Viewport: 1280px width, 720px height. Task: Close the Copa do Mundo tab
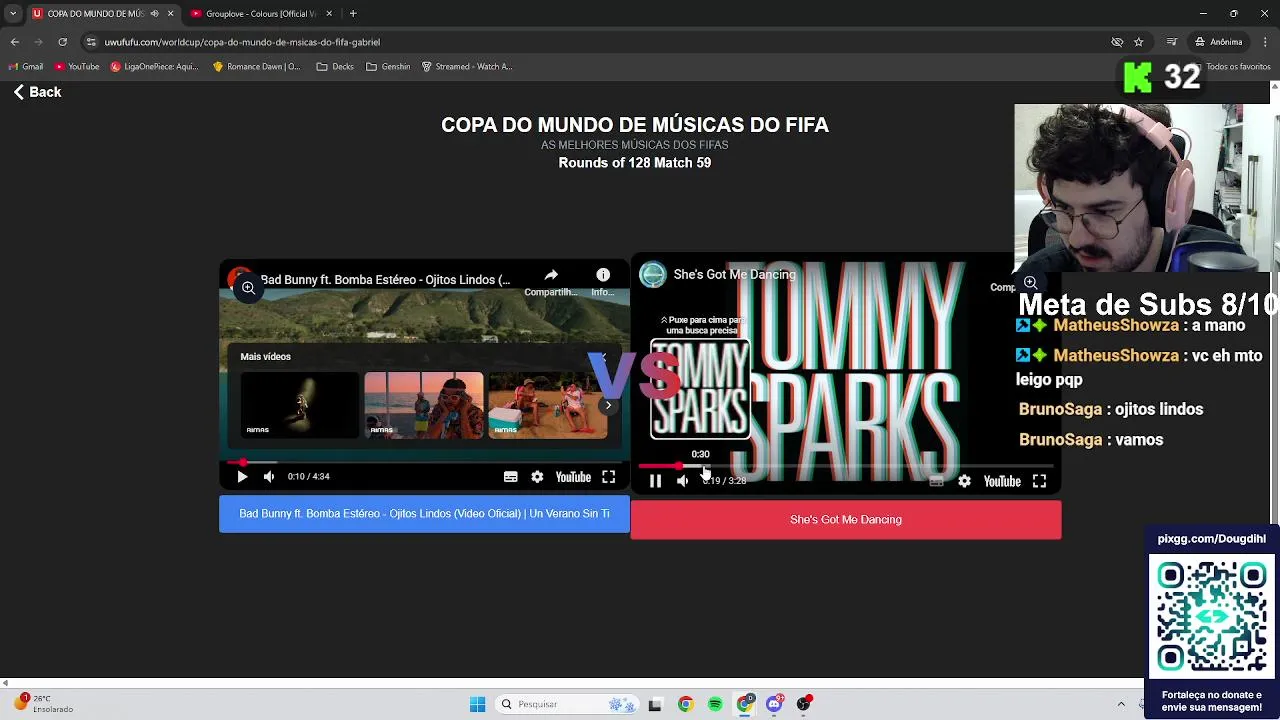[170, 14]
